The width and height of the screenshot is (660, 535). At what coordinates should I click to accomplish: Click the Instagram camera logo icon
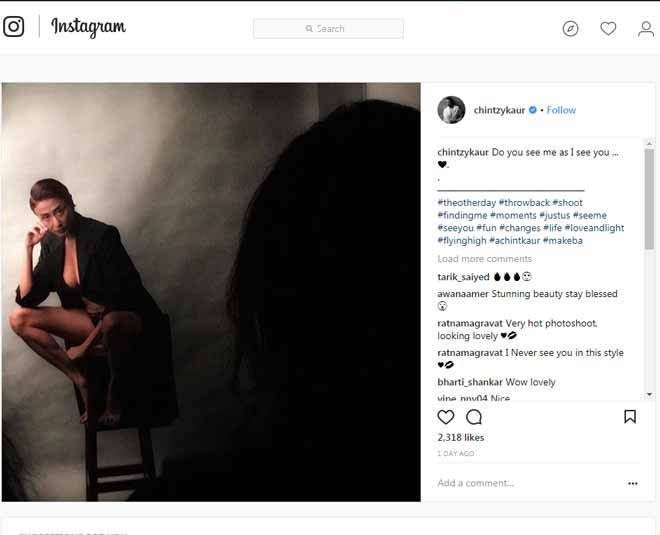pyautogui.click(x=14, y=27)
